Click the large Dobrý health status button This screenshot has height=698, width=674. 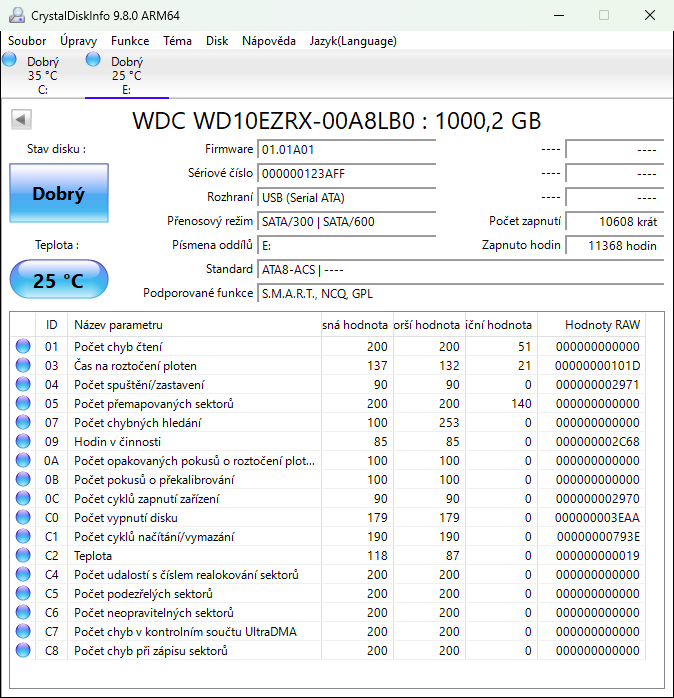point(59,193)
